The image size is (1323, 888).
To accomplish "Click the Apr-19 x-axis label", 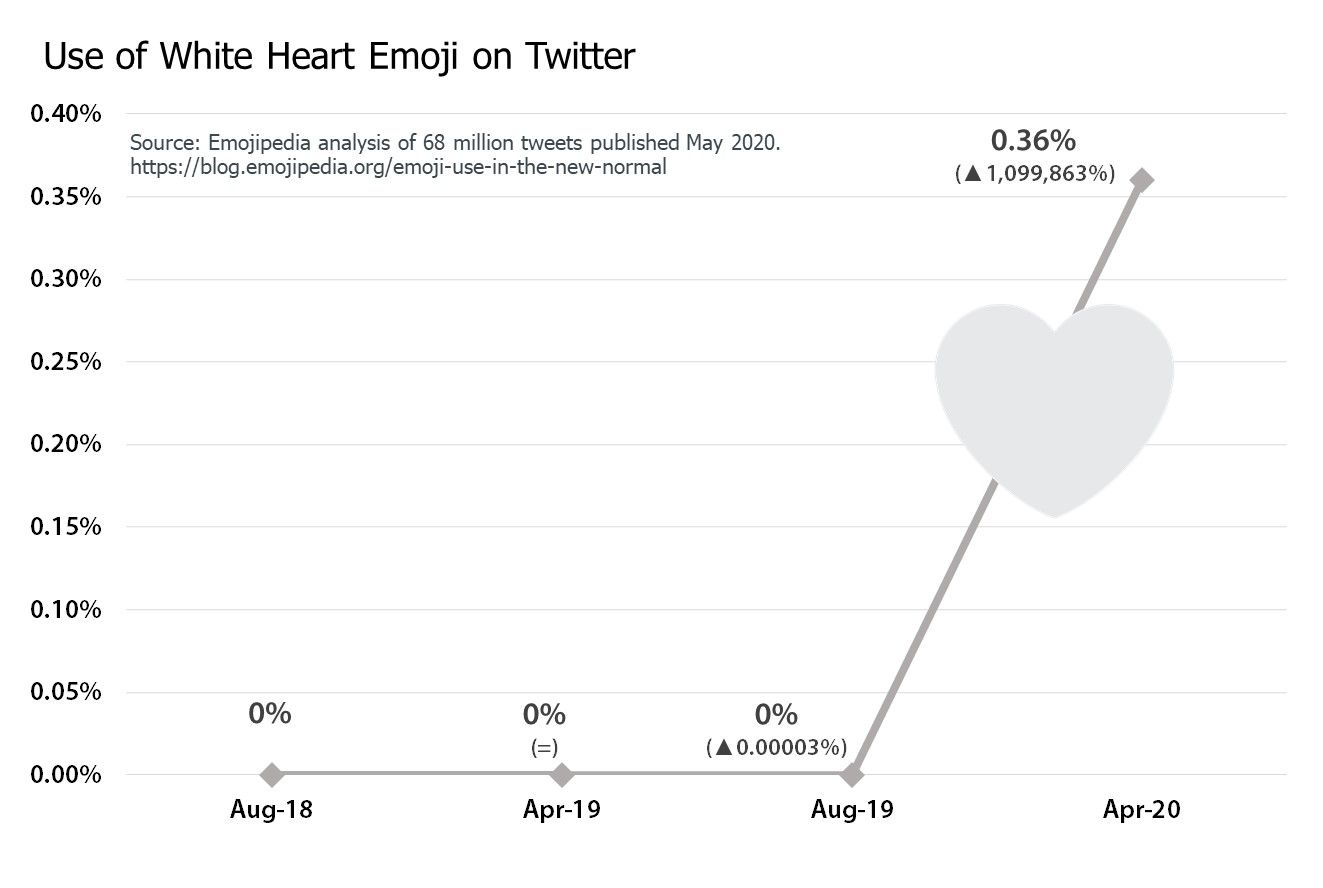I will click(562, 810).
